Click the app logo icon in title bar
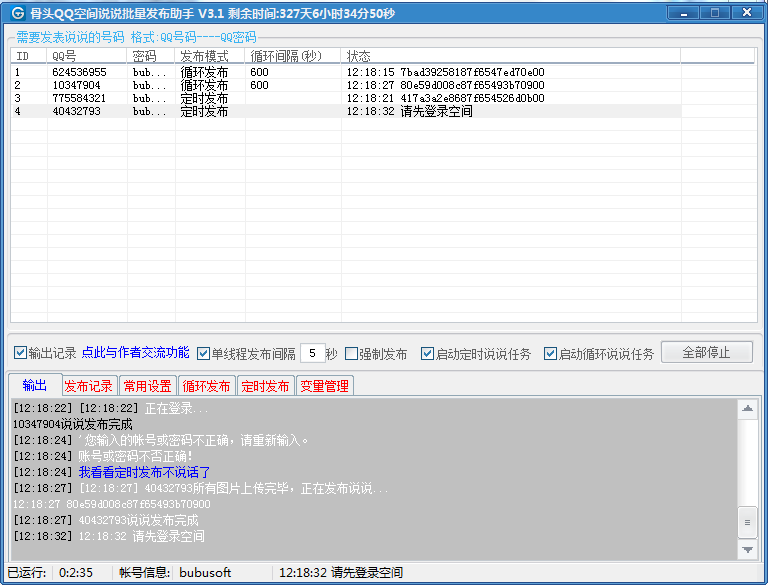This screenshot has width=768, height=585. tap(18, 13)
